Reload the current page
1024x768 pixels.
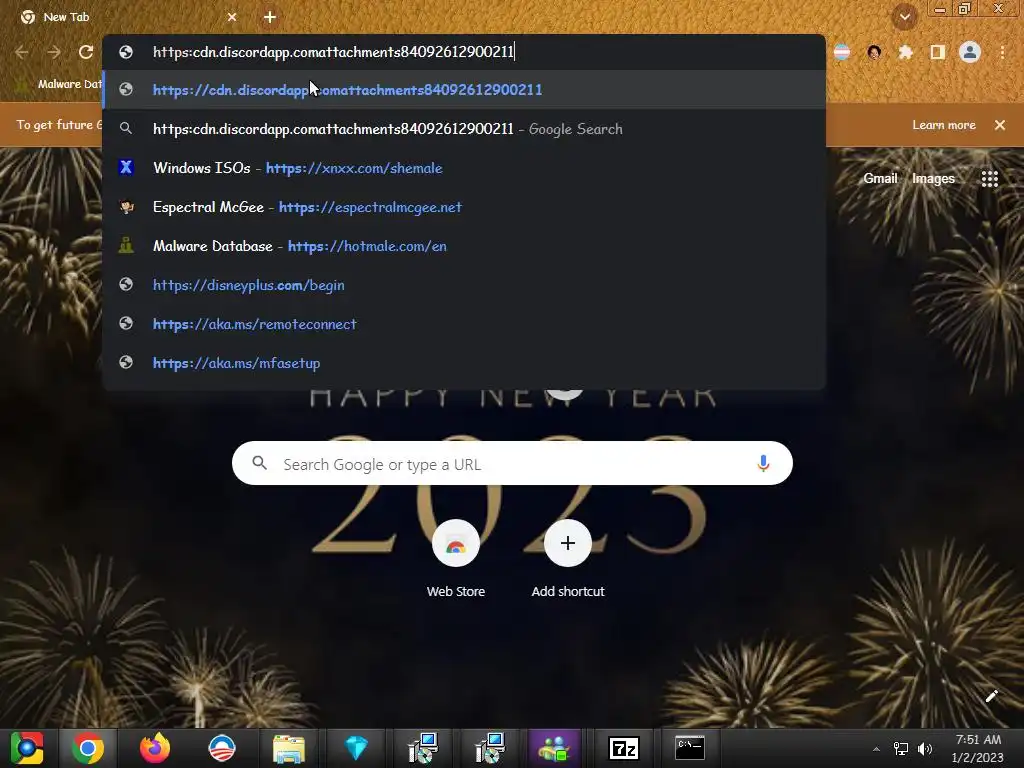pyautogui.click(x=86, y=52)
